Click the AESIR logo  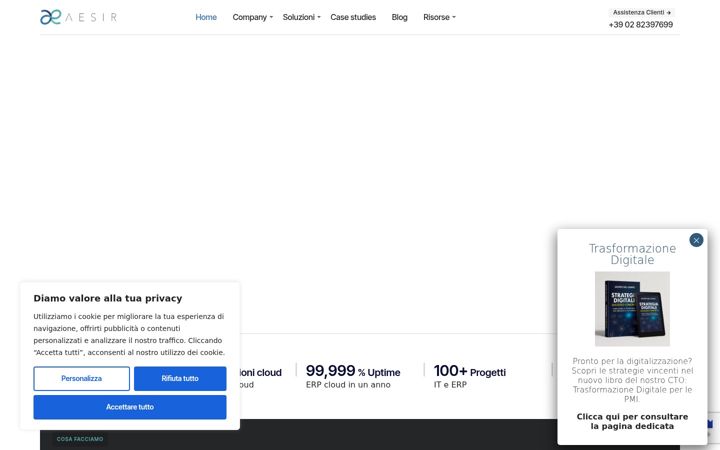coord(79,17)
